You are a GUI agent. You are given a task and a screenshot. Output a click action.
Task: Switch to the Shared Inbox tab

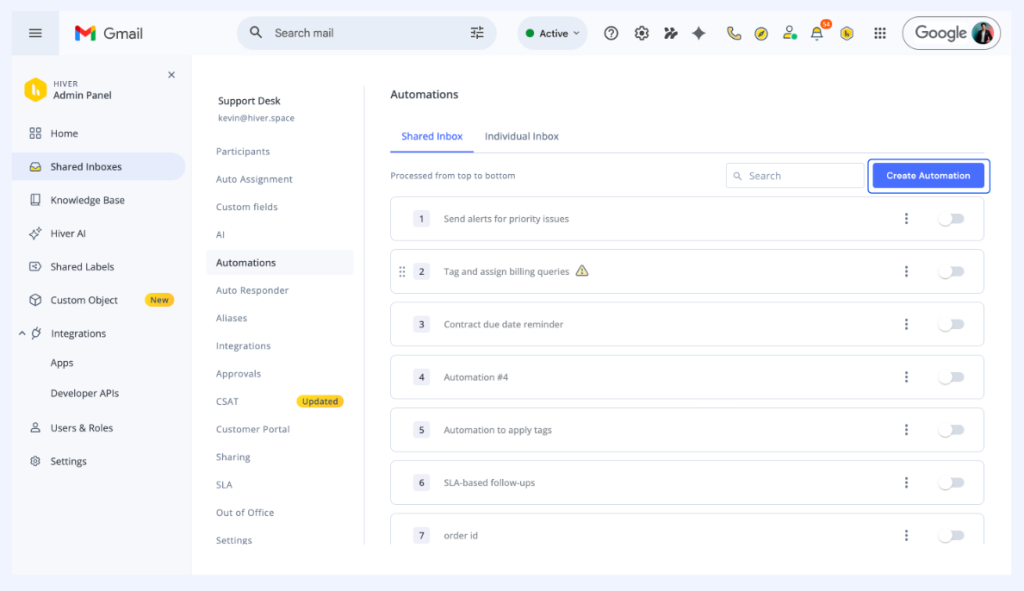(x=432, y=136)
